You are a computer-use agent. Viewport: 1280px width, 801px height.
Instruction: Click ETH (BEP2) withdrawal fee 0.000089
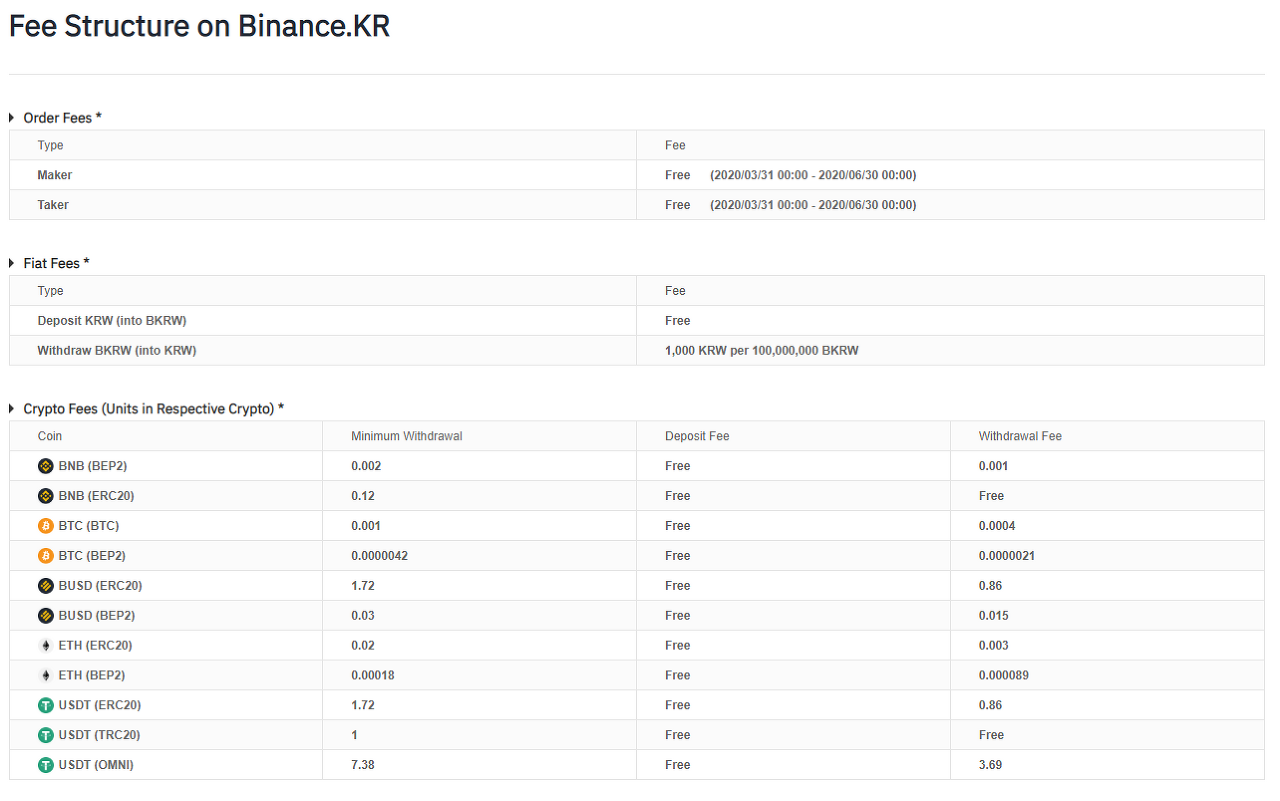click(1004, 676)
